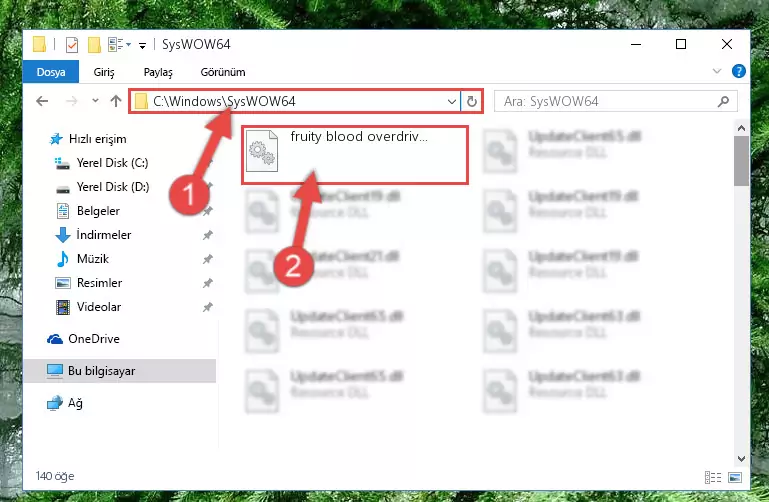The width and height of the screenshot is (769, 502).
Task: Click the Properties icon in quick access toolbar
Action: pyautogui.click(x=72, y=45)
